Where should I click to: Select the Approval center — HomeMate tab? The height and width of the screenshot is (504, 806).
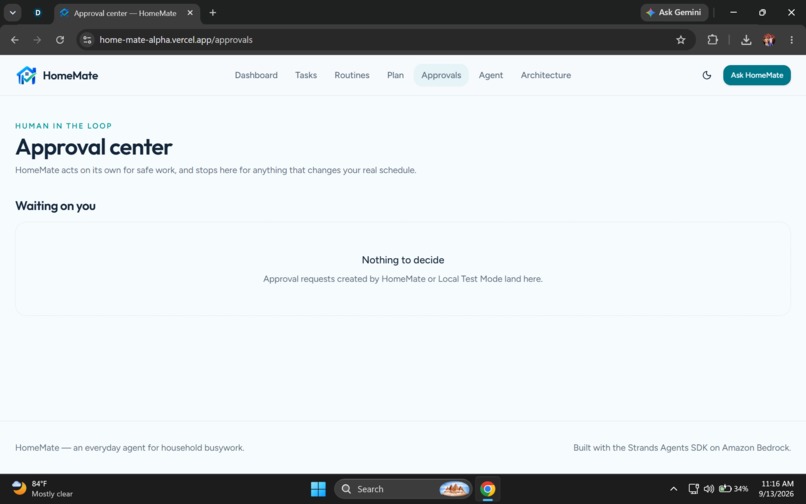click(x=125, y=13)
